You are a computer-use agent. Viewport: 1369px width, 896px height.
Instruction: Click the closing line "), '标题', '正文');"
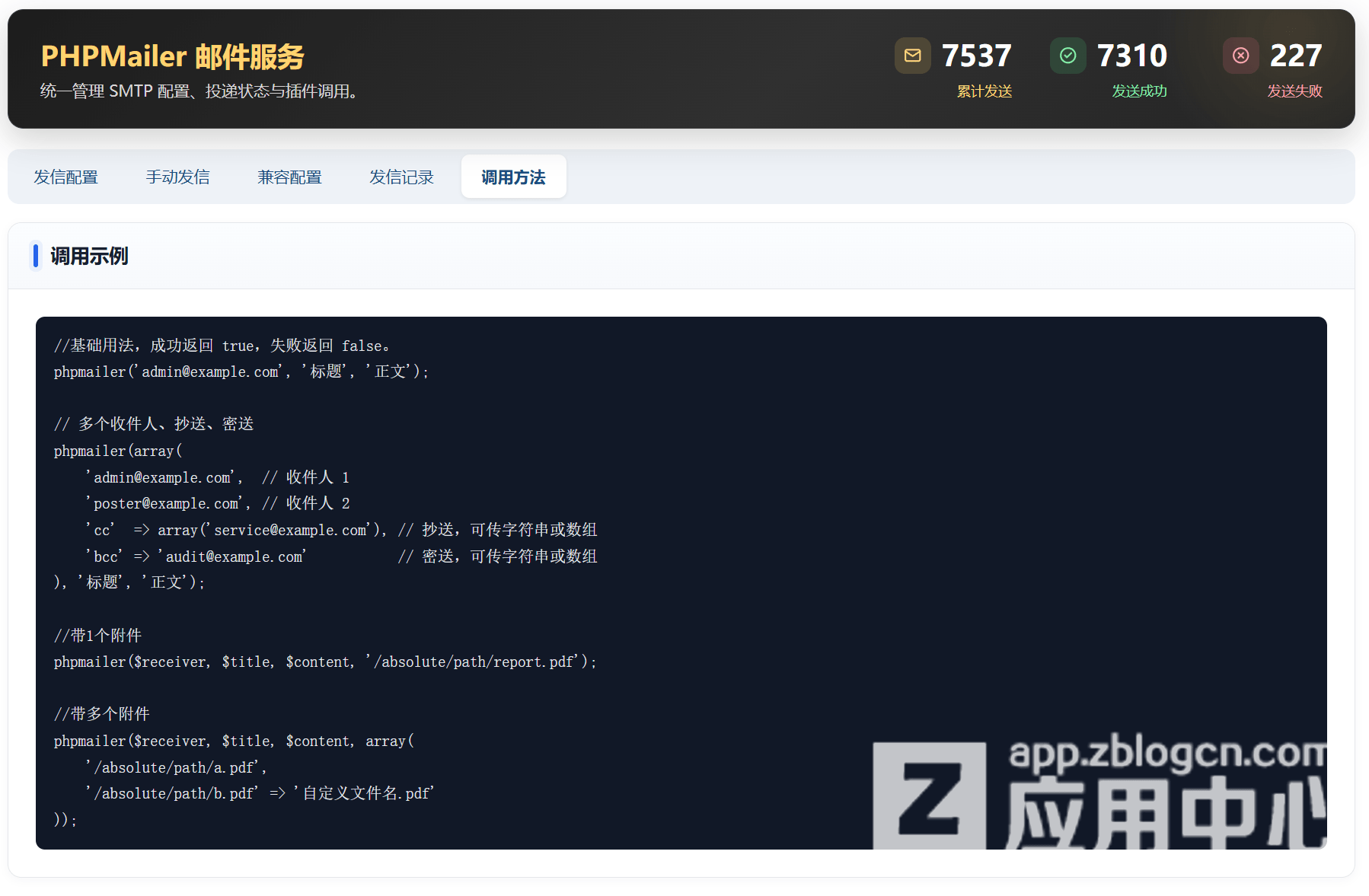coord(129,582)
